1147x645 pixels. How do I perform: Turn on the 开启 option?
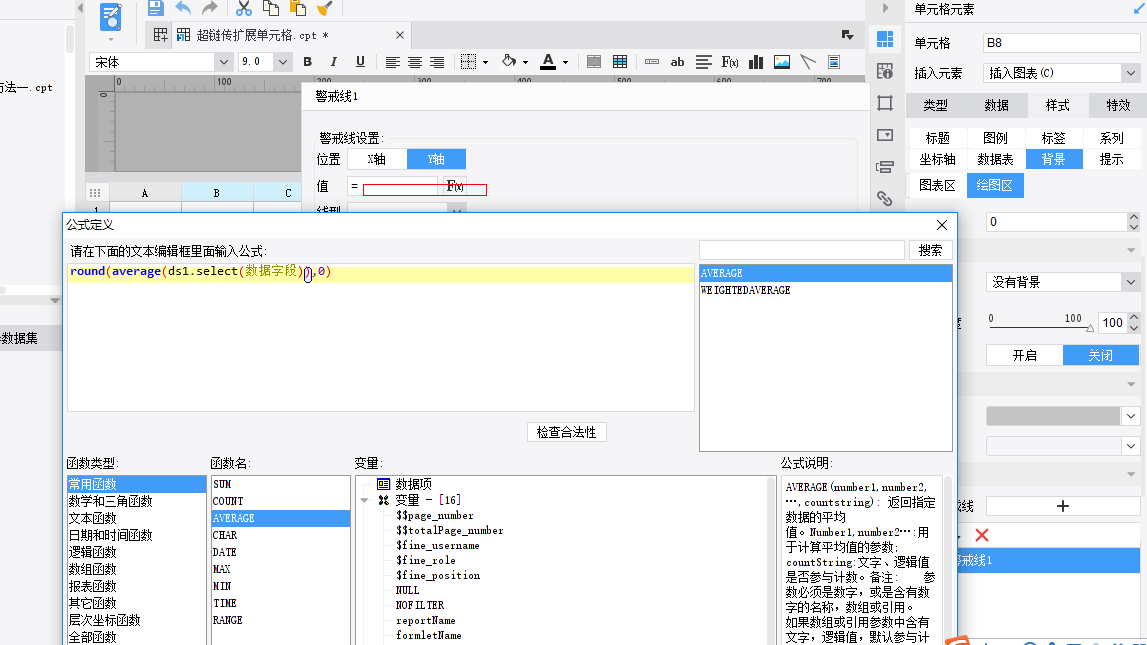click(x=1024, y=355)
